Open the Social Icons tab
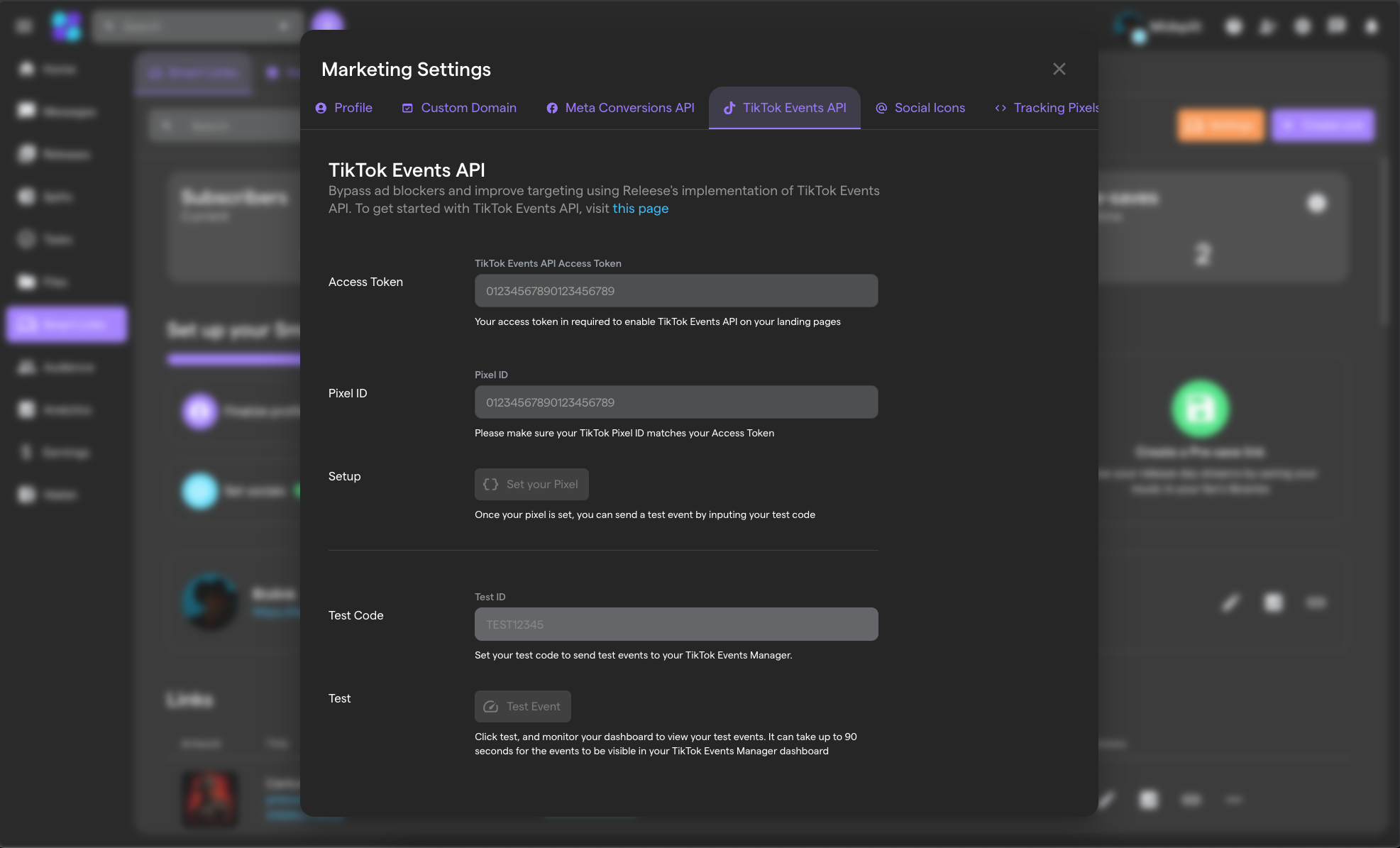The image size is (1400, 848). [920, 108]
